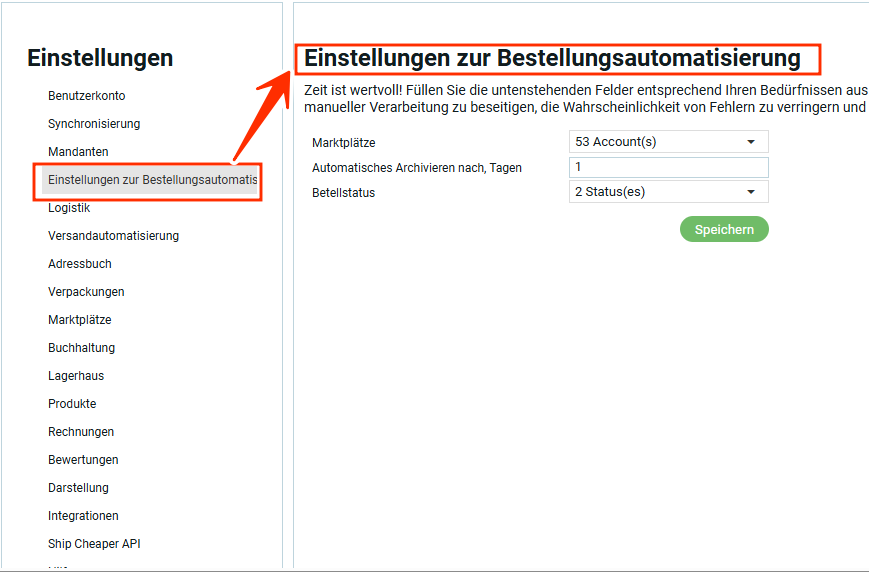Select Darstellung in the sidebar
The width and height of the screenshot is (869, 572).
coord(78,488)
